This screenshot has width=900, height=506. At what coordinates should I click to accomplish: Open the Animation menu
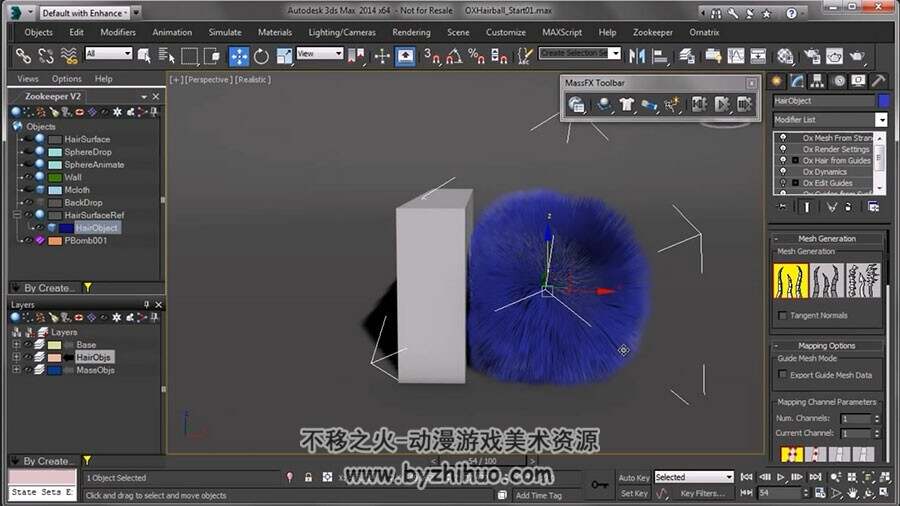(x=172, y=32)
